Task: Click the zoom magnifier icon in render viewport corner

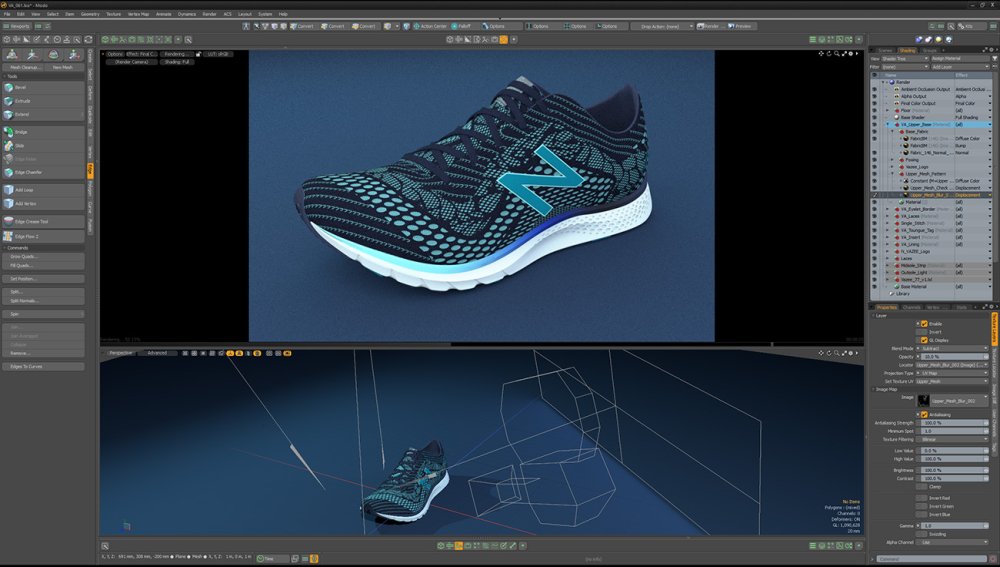Action: click(837, 54)
